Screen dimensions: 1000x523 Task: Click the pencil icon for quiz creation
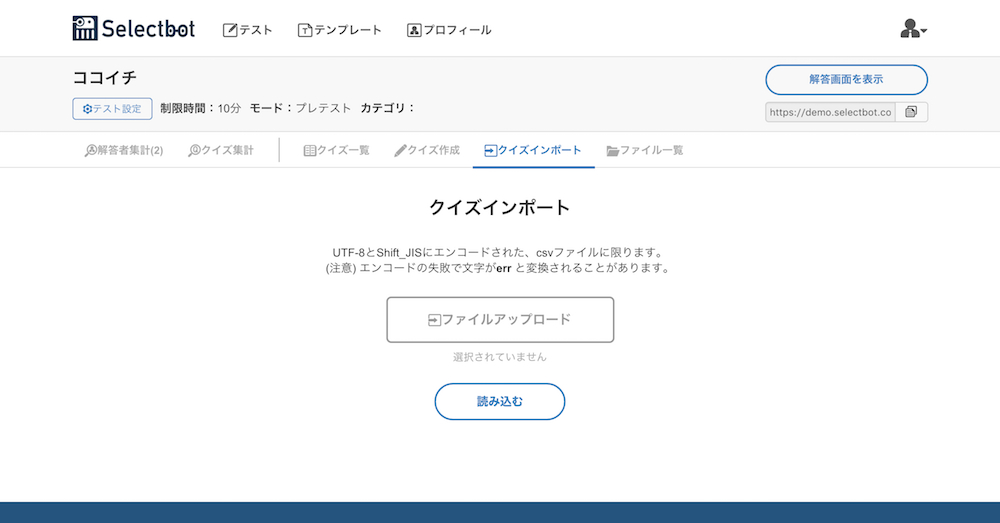[400, 151]
